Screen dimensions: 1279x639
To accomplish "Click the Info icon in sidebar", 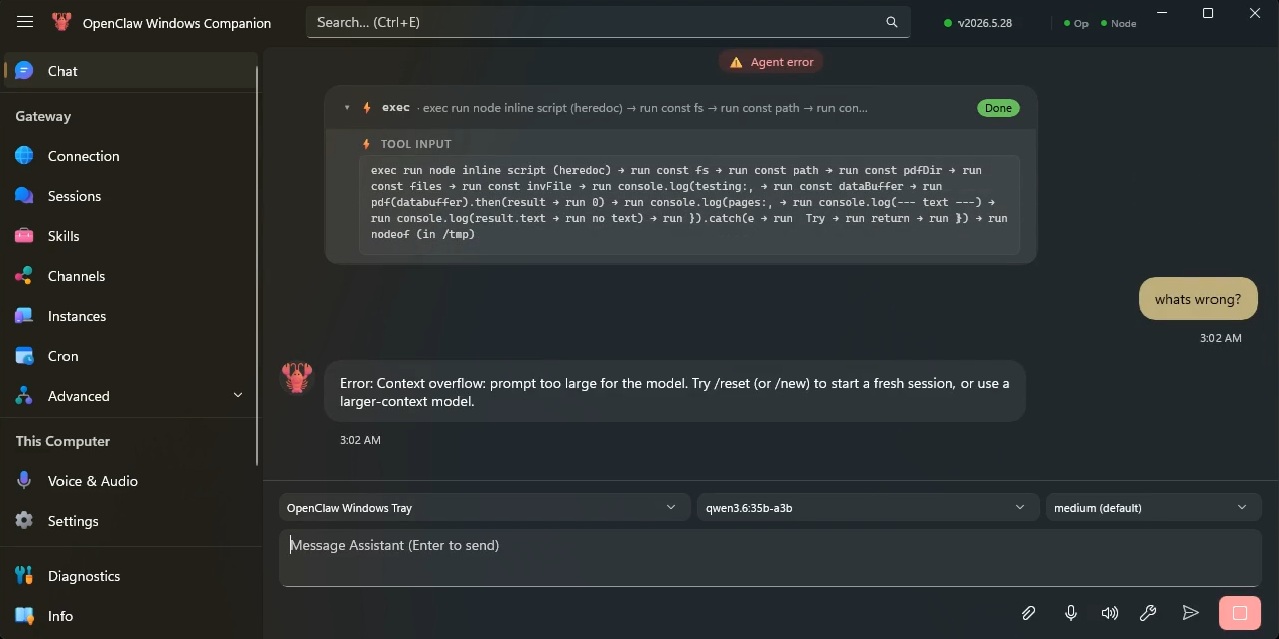I will (24, 616).
